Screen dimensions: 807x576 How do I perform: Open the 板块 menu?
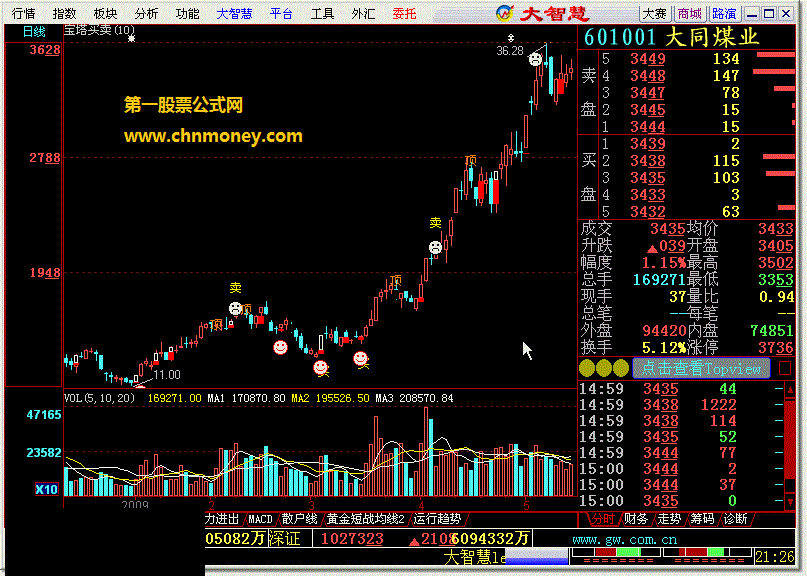pyautogui.click(x=105, y=13)
